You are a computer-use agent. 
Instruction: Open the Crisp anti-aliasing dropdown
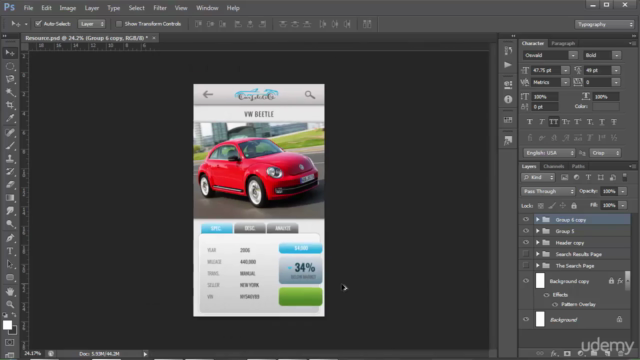coord(605,153)
